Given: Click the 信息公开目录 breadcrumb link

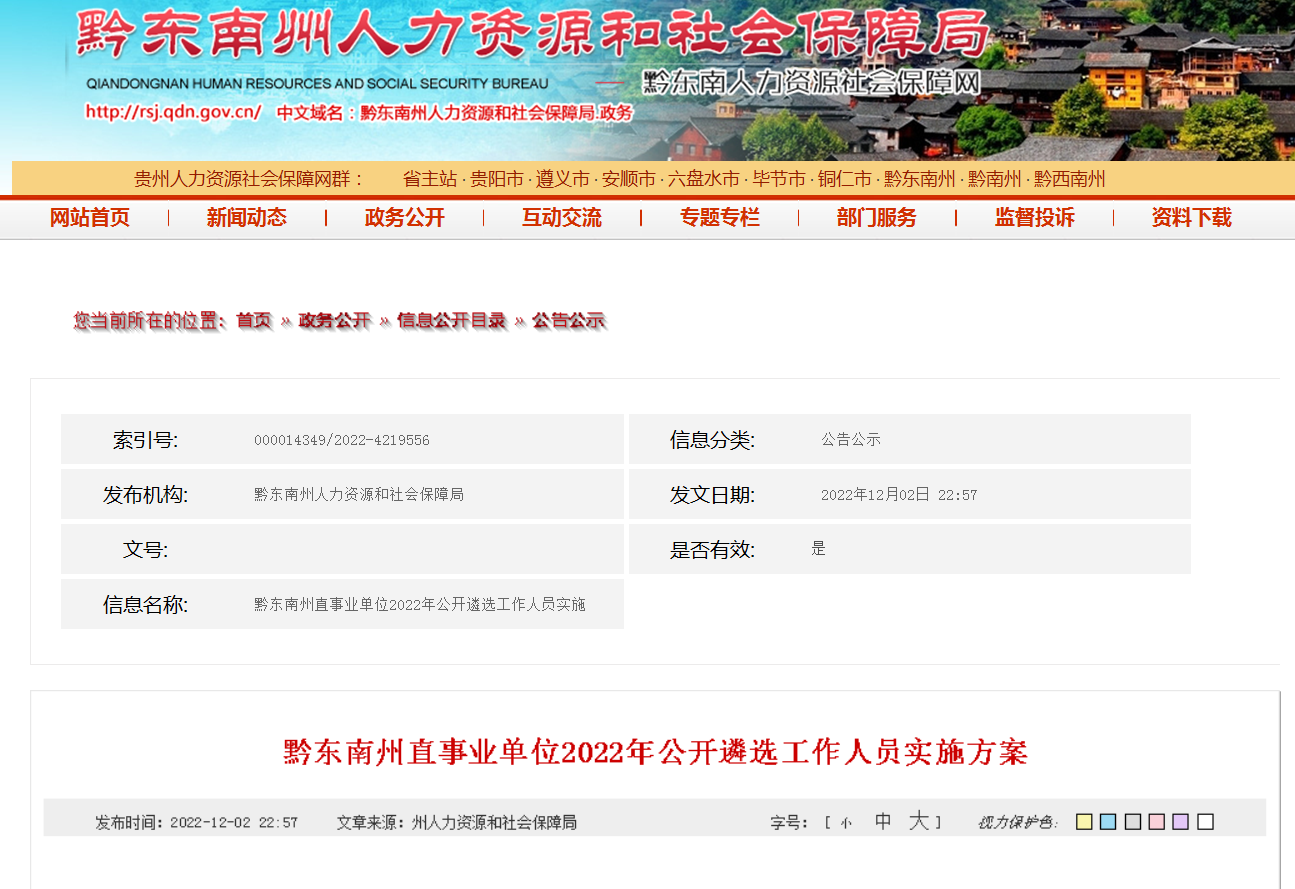Looking at the screenshot, I should point(451,321).
